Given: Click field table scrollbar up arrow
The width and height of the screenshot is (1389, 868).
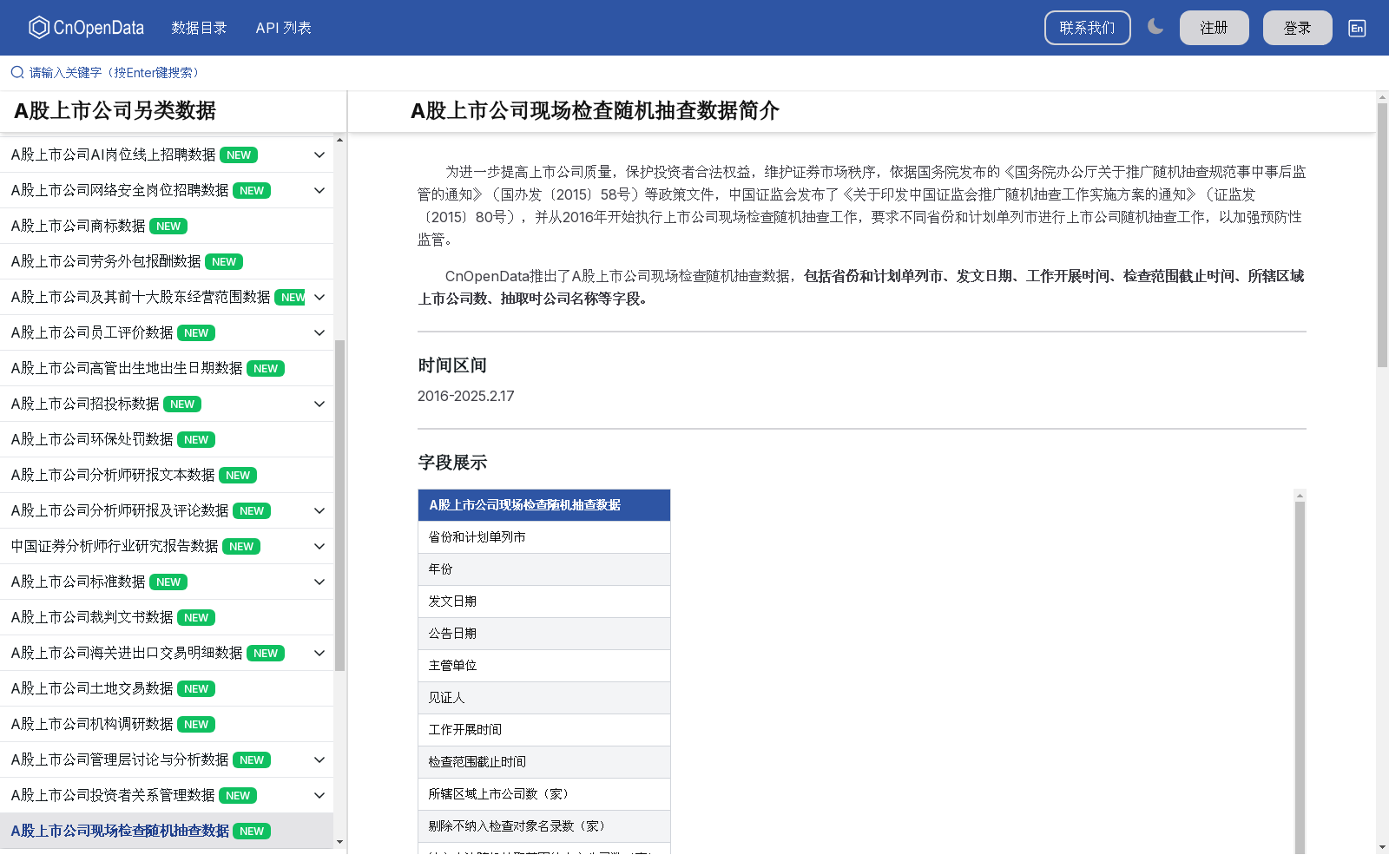Looking at the screenshot, I should pyautogui.click(x=1300, y=496).
